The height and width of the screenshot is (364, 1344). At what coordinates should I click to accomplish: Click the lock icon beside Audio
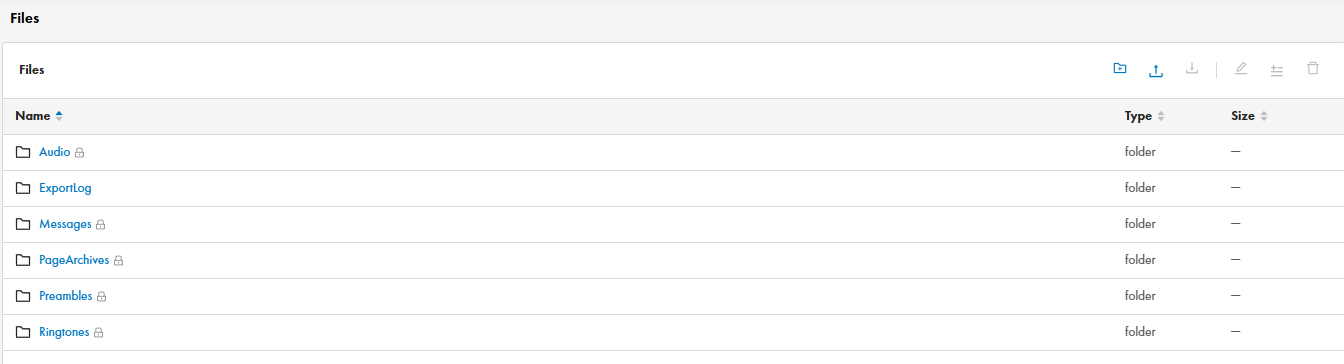(x=80, y=153)
